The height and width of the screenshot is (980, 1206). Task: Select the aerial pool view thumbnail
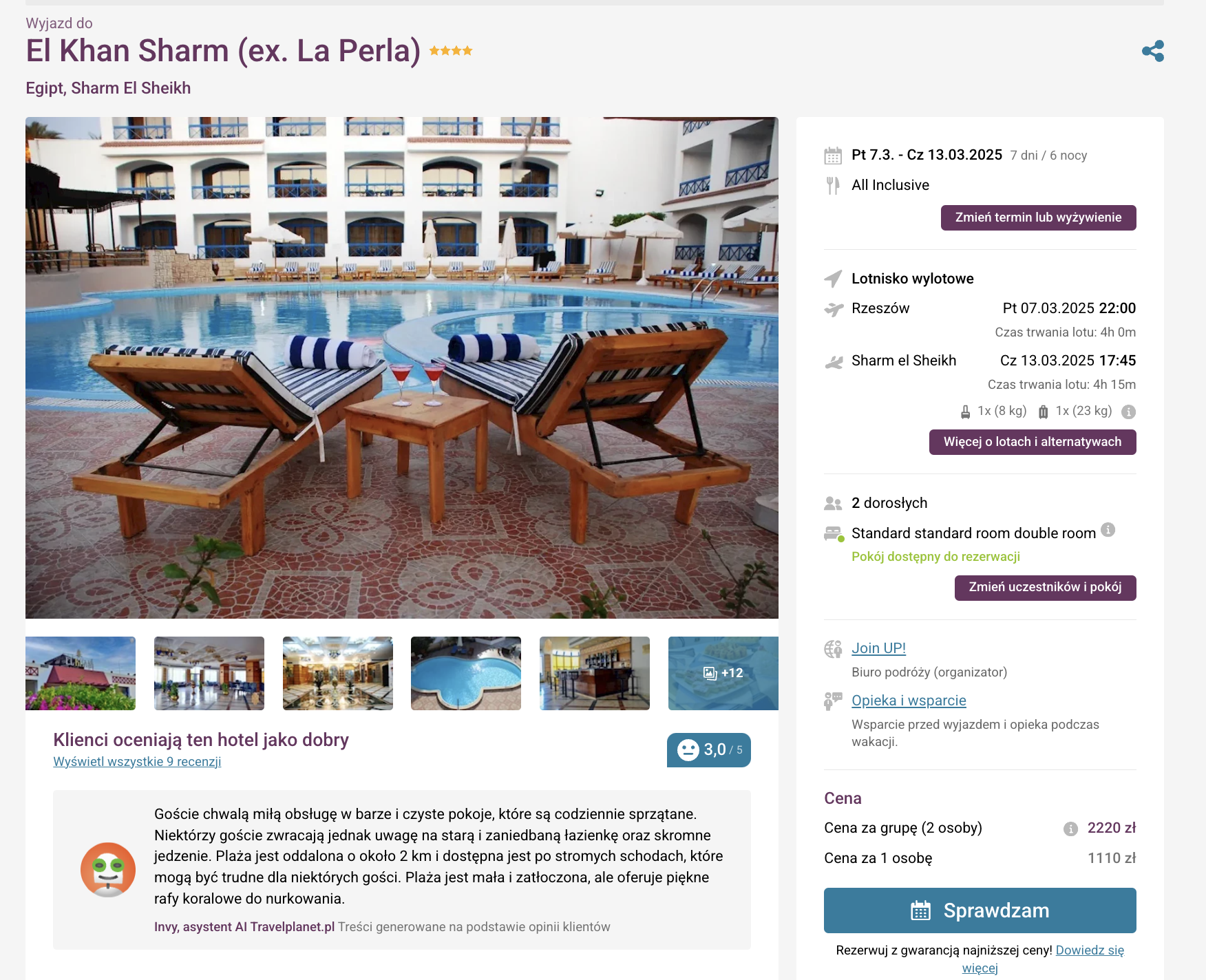(466, 673)
